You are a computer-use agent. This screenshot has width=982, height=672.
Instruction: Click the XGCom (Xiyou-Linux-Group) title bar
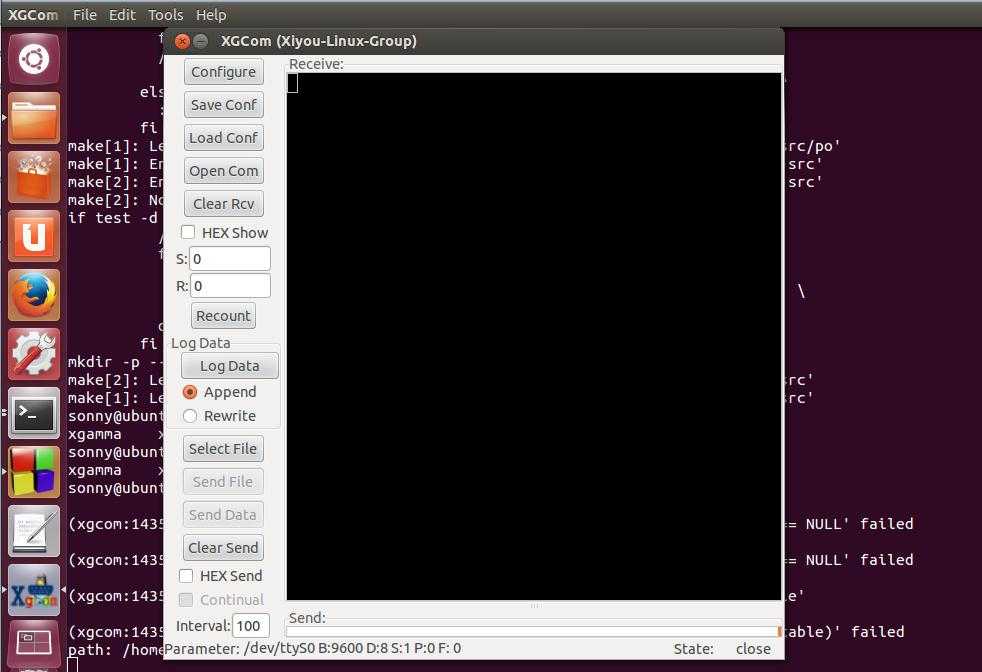pos(473,41)
